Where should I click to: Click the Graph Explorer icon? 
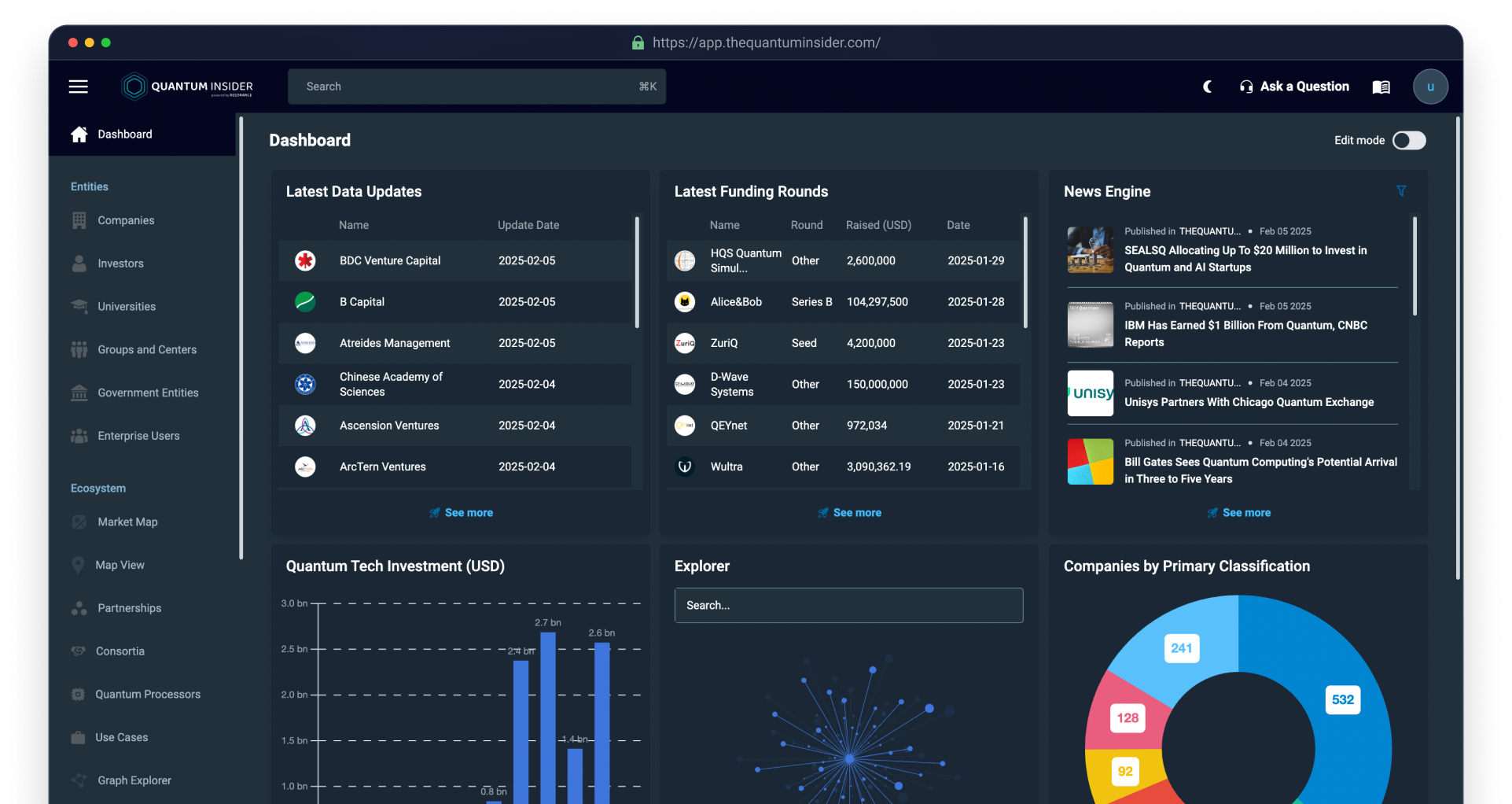click(x=79, y=780)
